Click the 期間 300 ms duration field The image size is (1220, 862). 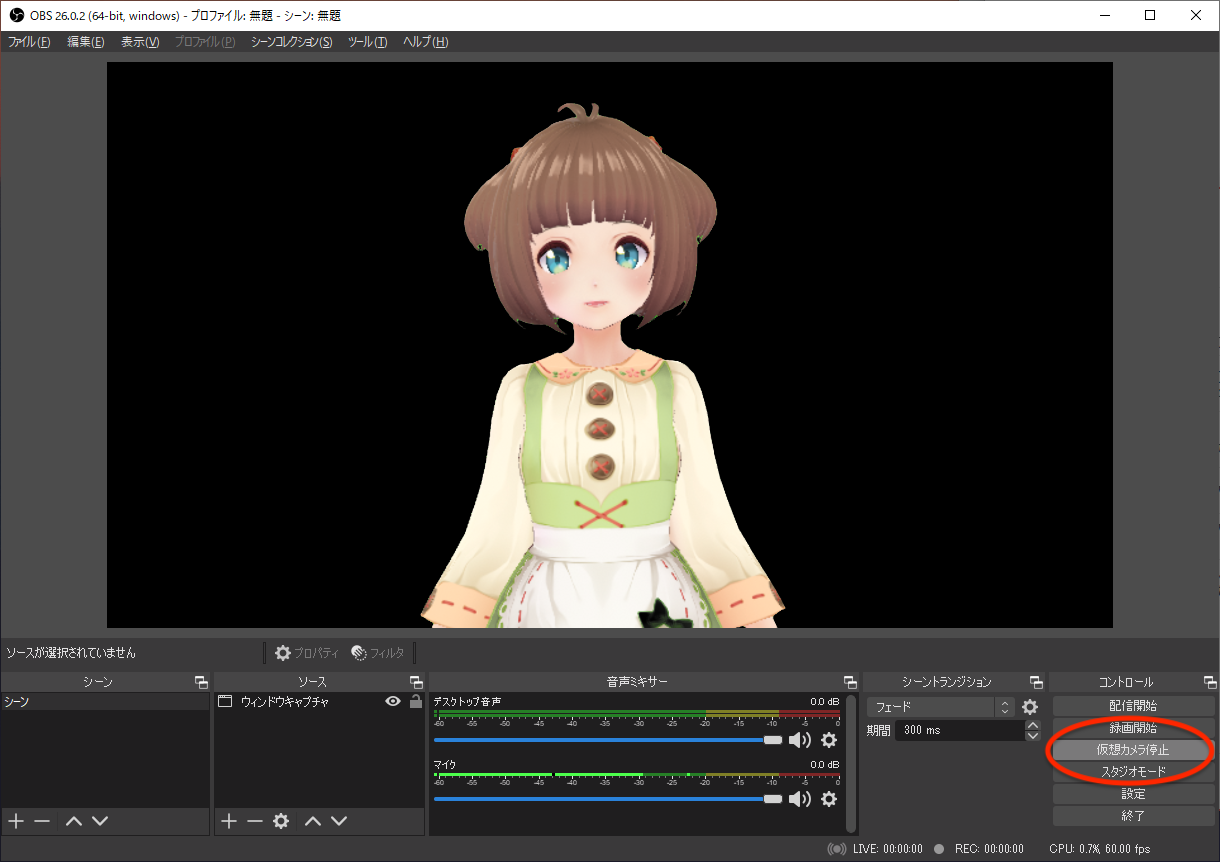click(x=958, y=730)
